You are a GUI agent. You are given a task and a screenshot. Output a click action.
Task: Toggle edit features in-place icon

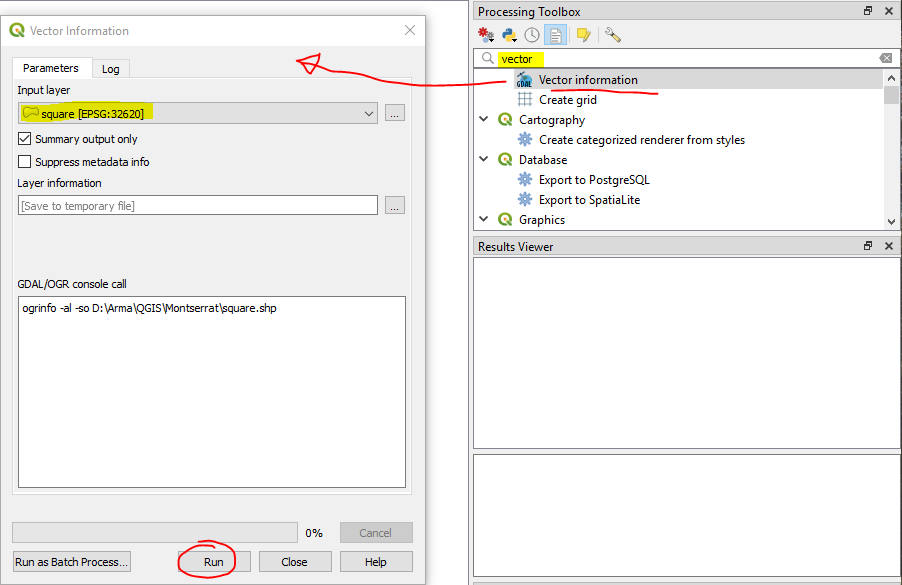[584, 35]
